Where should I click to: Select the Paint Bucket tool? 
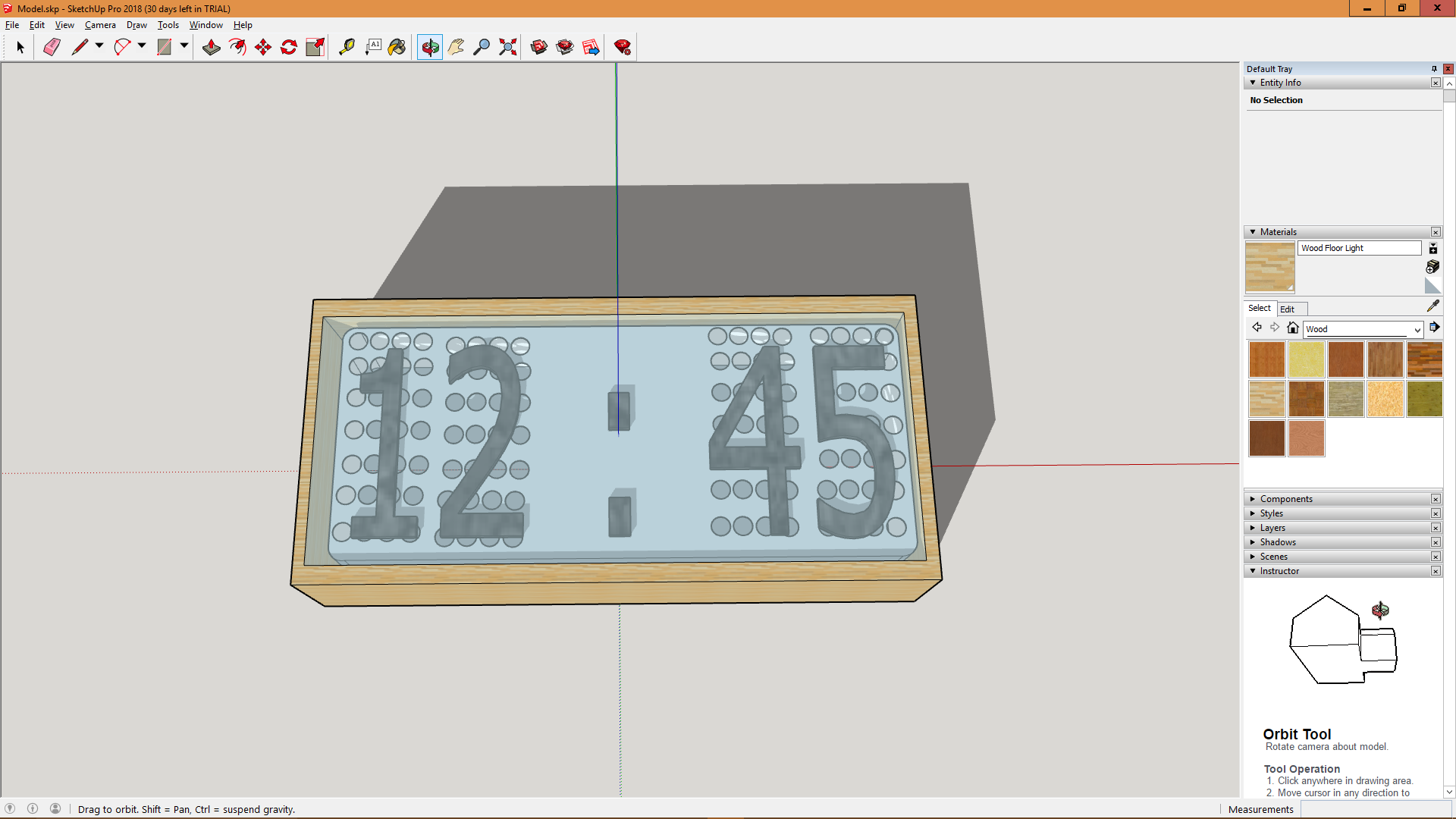point(397,47)
